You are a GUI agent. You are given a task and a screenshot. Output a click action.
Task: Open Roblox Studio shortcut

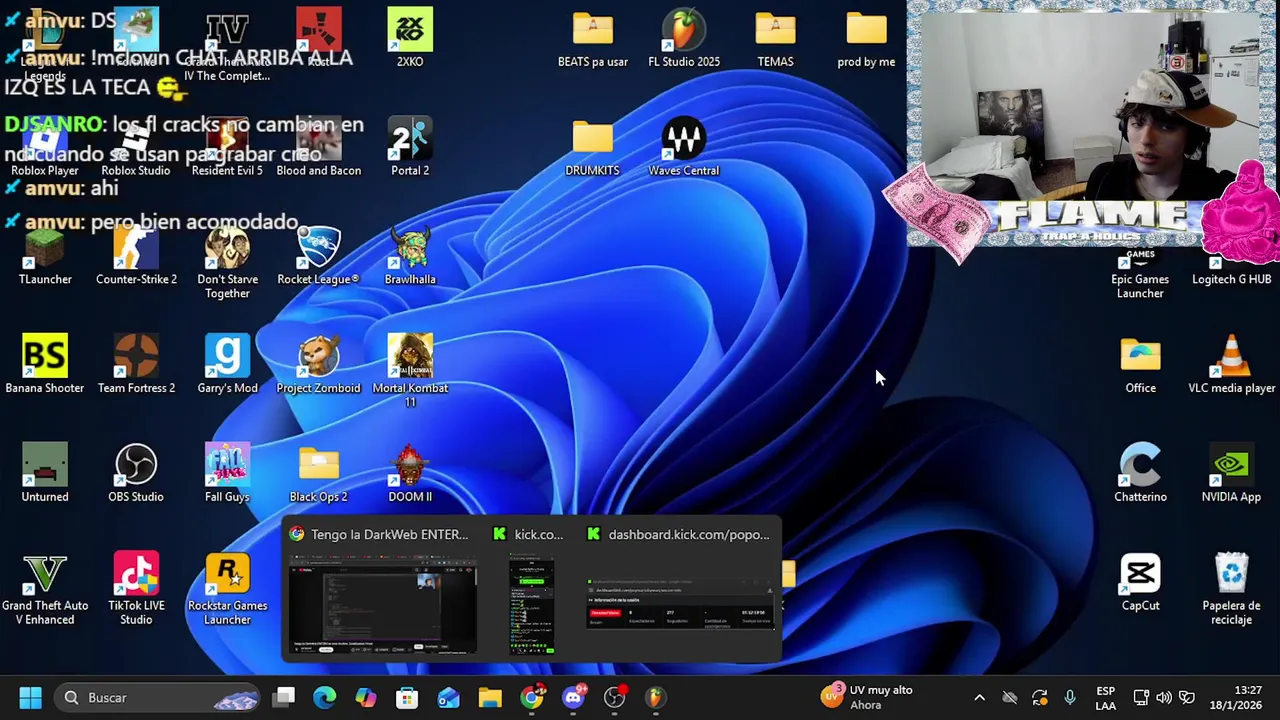pos(136,147)
